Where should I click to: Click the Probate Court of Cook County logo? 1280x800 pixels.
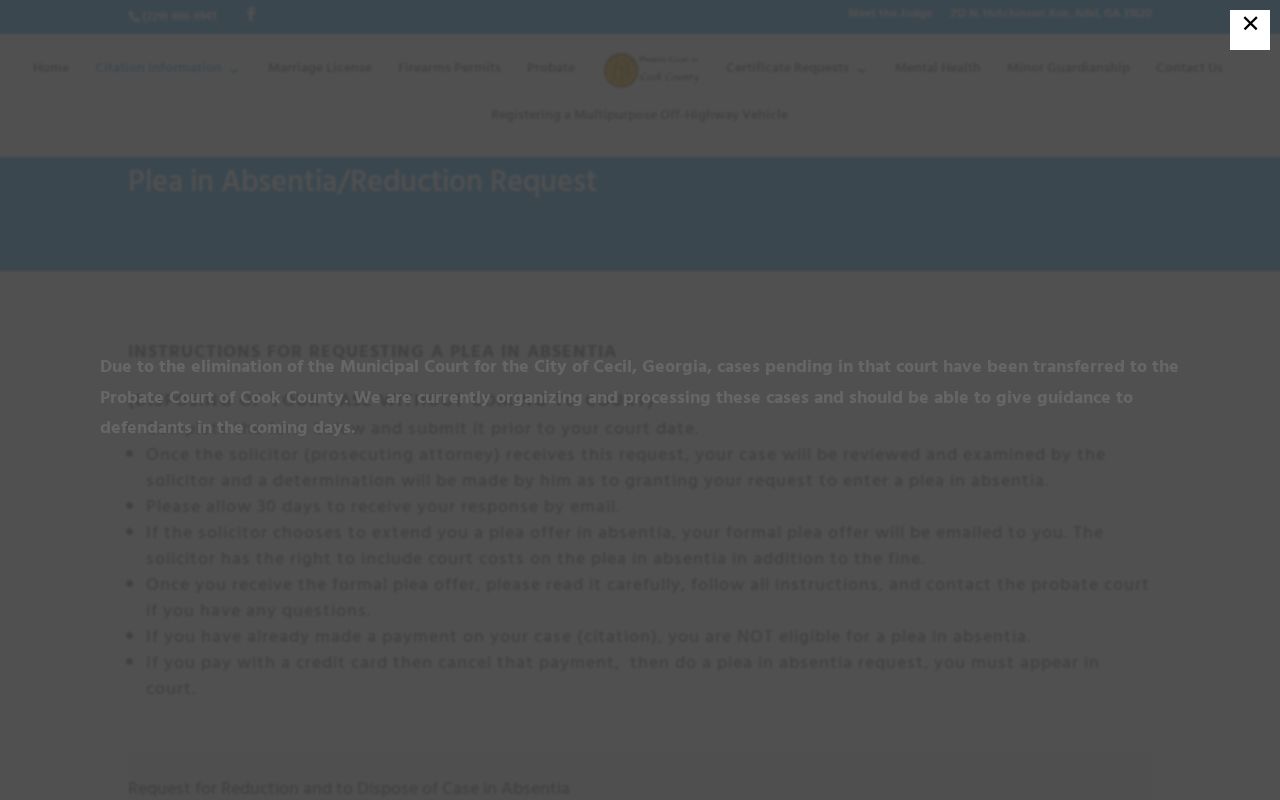click(651, 69)
